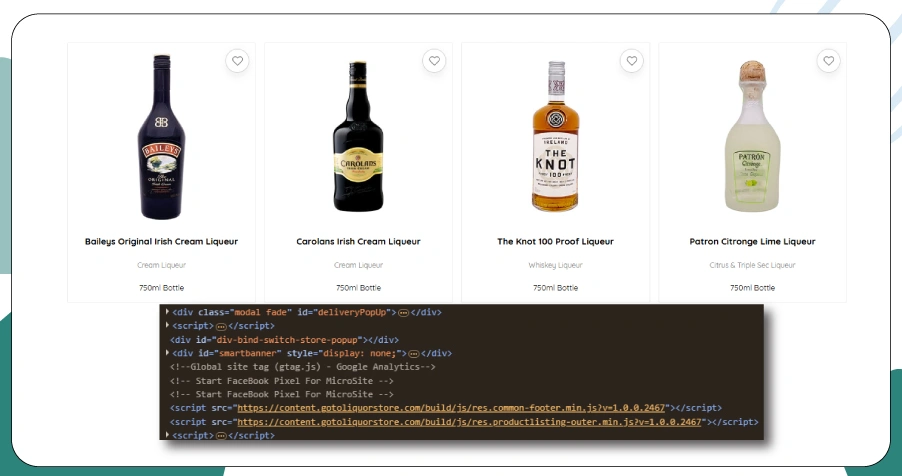902x476 pixels.
Task: Favorite the Baileys Original Irish Cream heart icon
Action: [237, 61]
